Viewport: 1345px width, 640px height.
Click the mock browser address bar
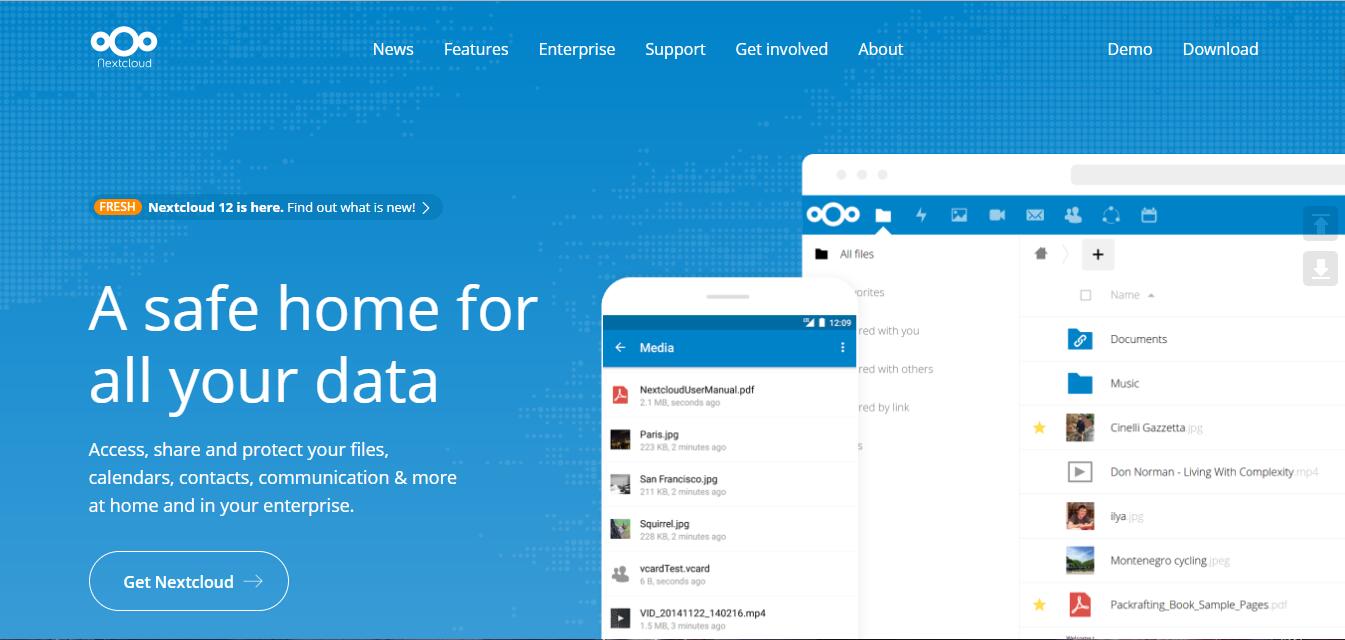coord(1207,175)
